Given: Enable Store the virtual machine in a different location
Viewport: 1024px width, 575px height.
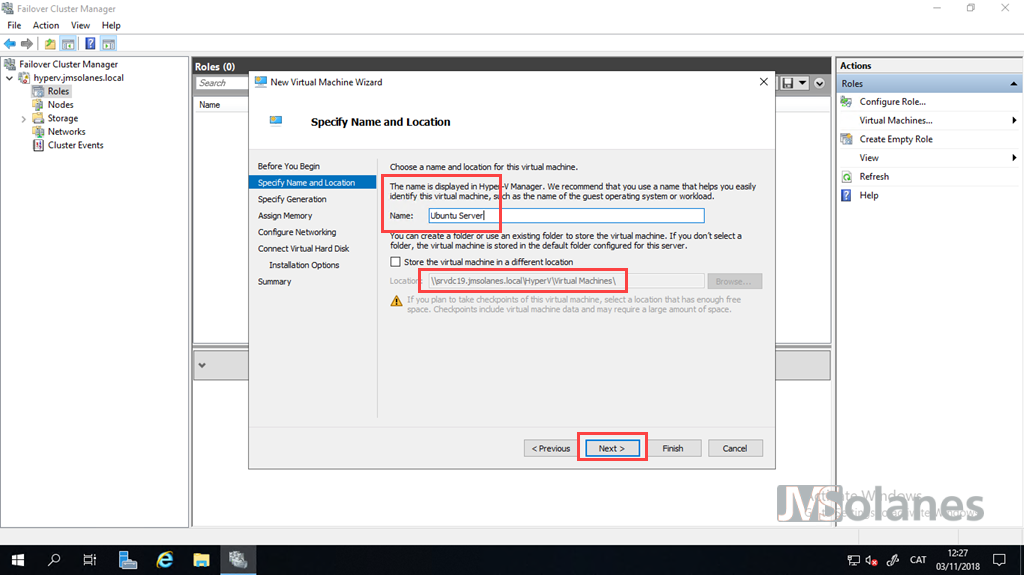Looking at the screenshot, I should point(395,262).
